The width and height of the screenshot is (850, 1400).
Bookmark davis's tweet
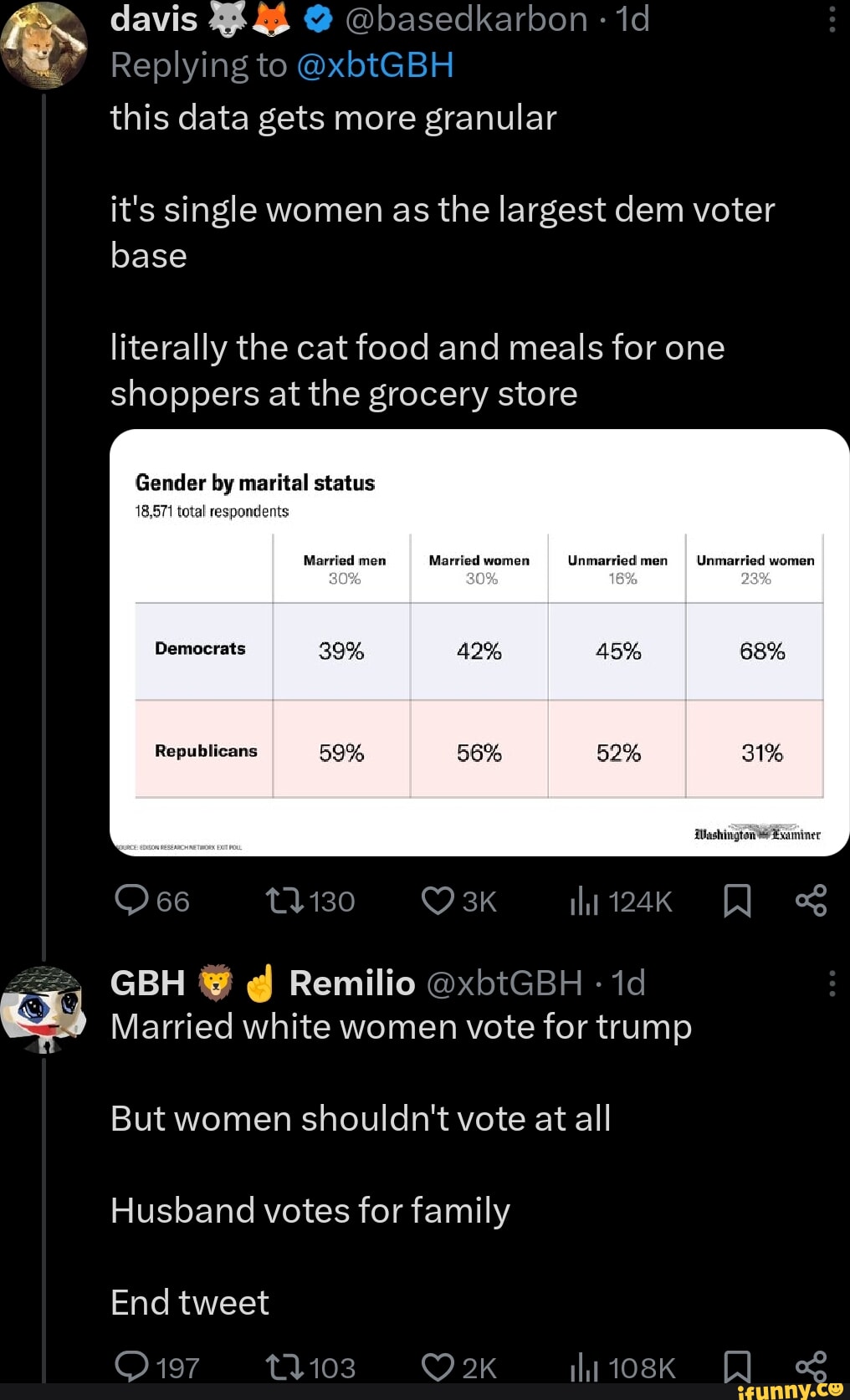[x=737, y=901]
